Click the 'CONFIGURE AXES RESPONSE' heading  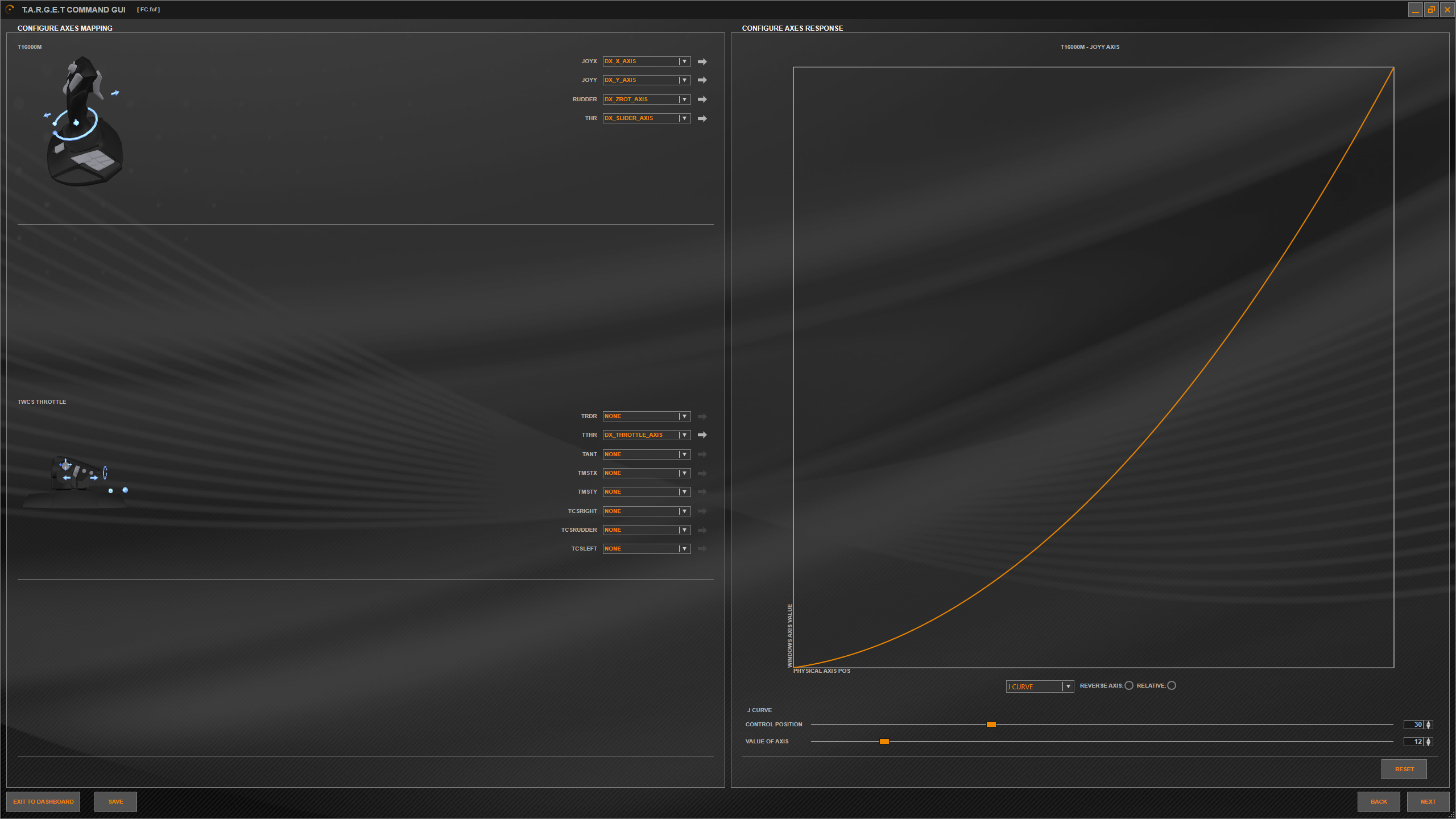click(x=792, y=28)
